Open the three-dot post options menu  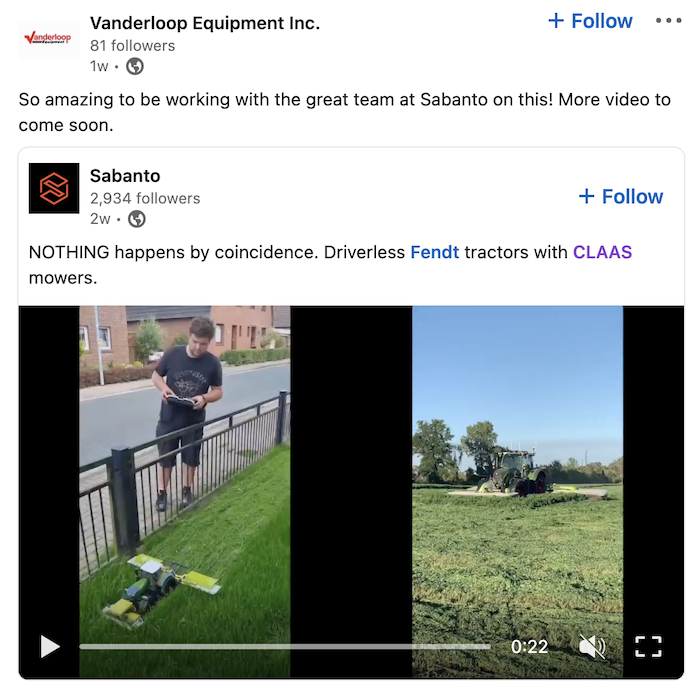(668, 21)
